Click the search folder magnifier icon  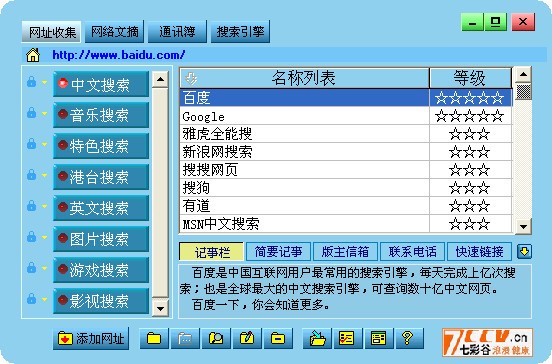click(216, 338)
